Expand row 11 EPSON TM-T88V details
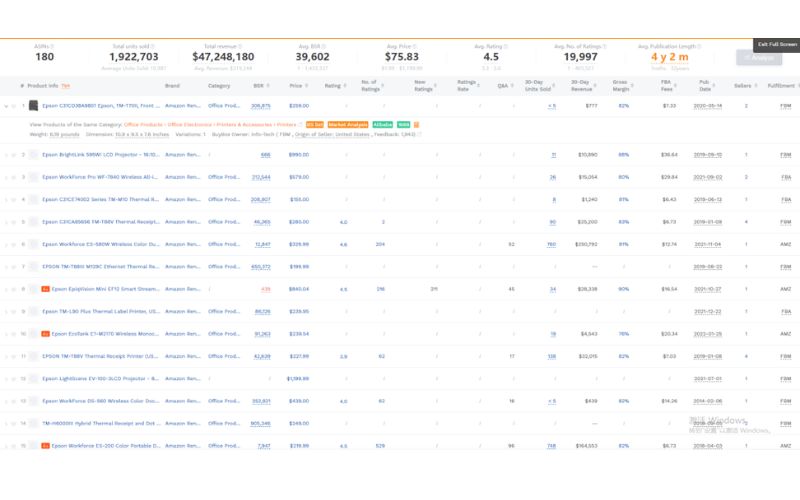This screenshot has height=500, width=800. 6,357
